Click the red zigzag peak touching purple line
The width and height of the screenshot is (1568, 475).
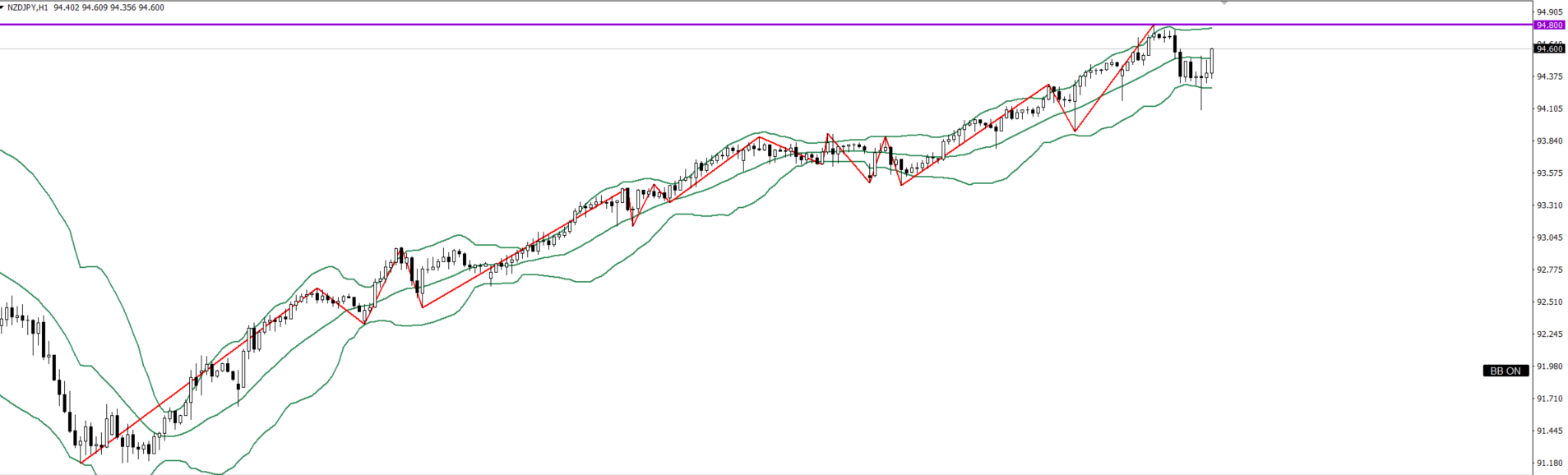pos(1153,27)
